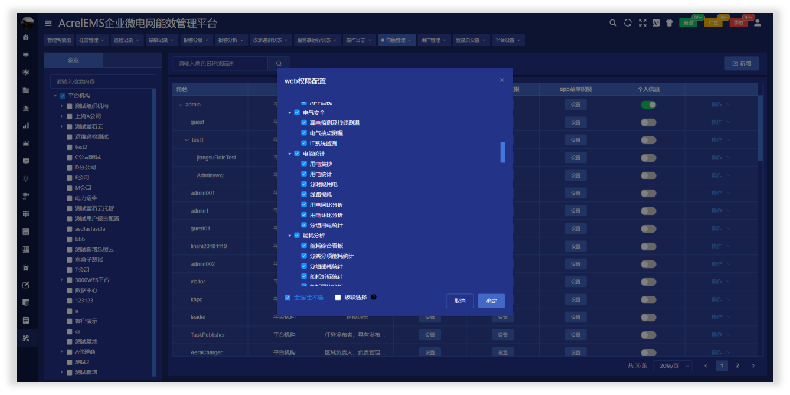Confirm the web permission dialog with blue button
790x395 pixels.
(491, 301)
